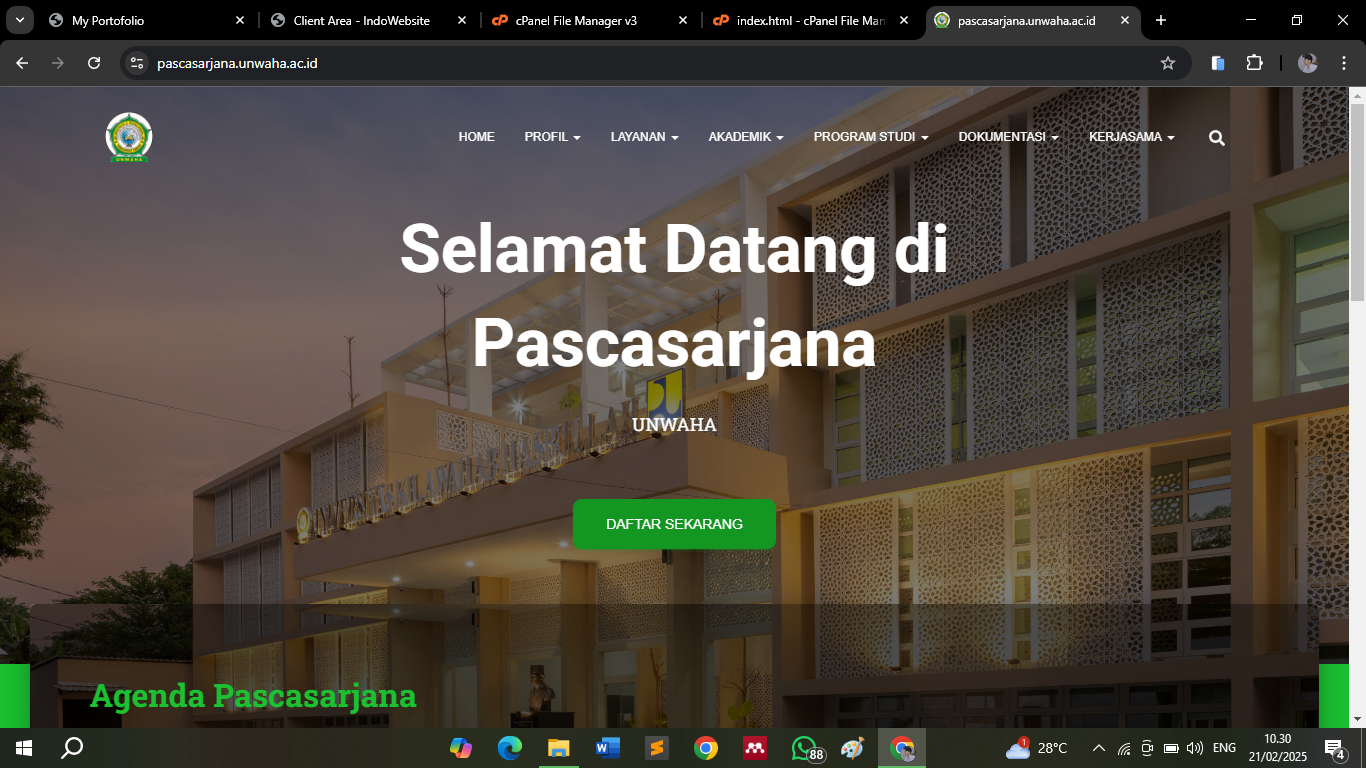
Task: Open the active Chrome profile window in taskbar
Action: point(902,748)
